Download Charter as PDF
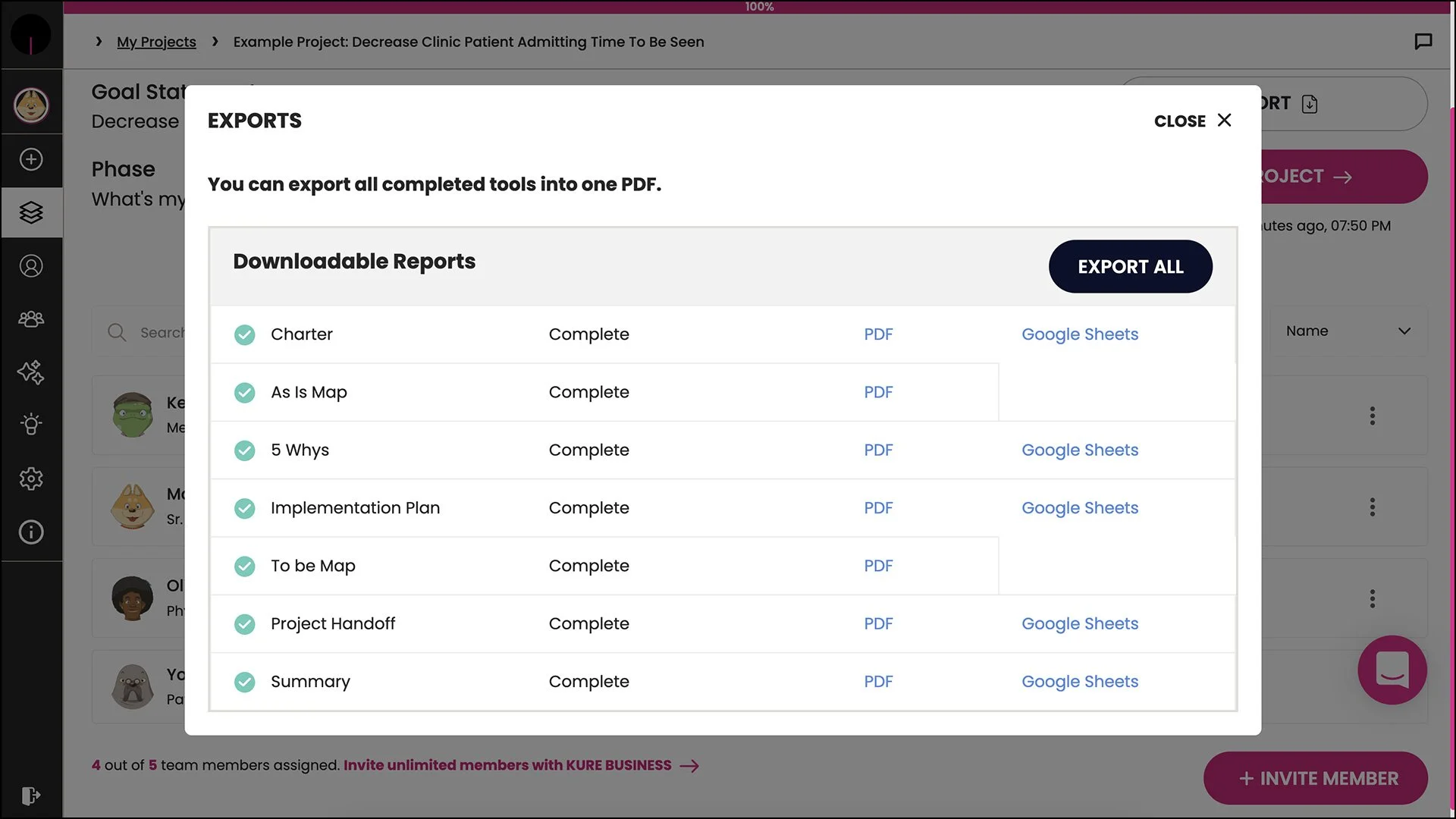 click(x=878, y=334)
